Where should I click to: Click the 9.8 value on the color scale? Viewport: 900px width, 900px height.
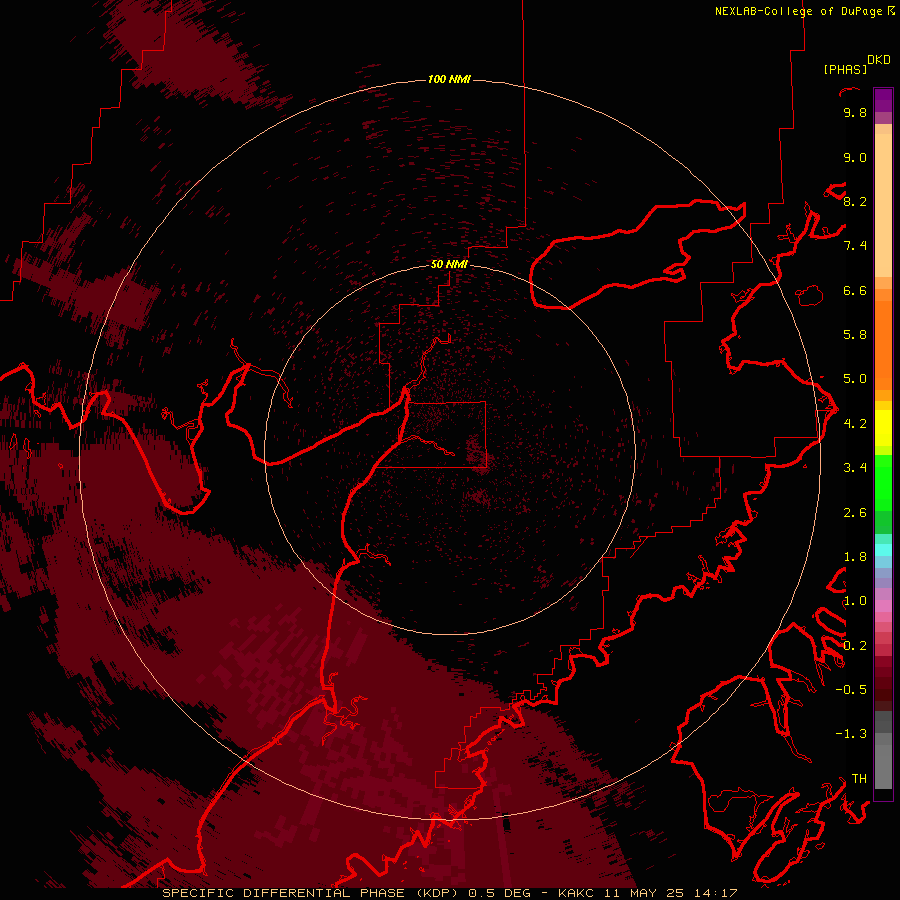tap(855, 112)
